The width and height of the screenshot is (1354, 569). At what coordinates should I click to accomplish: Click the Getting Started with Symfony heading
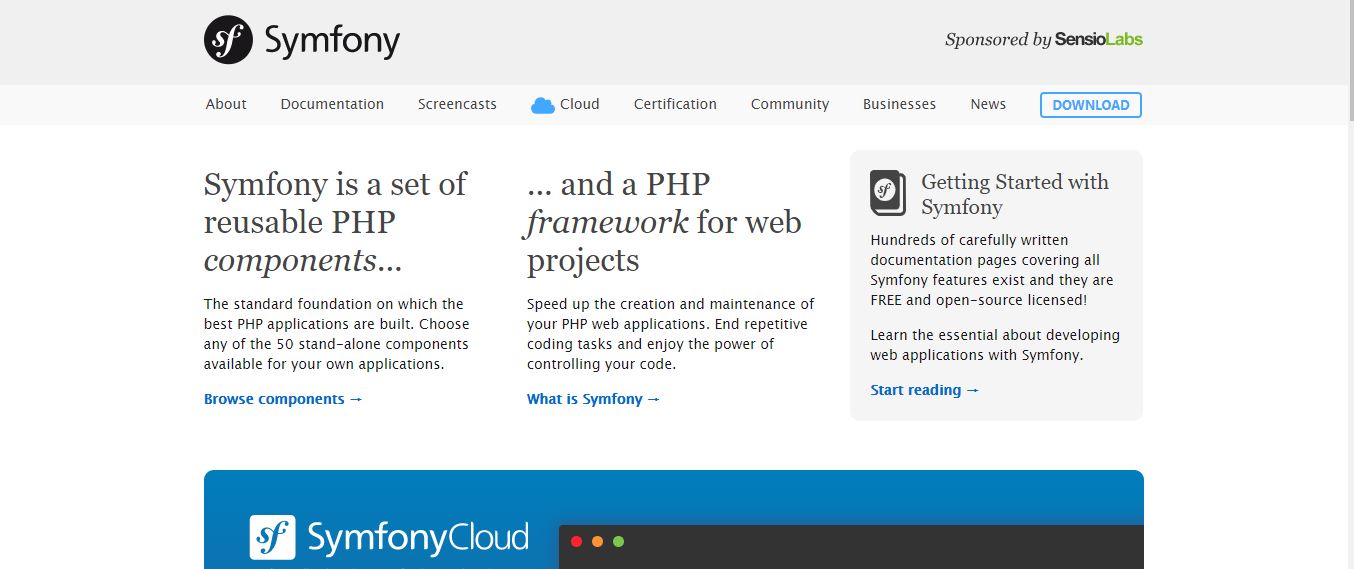pyautogui.click(x=1015, y=194)
